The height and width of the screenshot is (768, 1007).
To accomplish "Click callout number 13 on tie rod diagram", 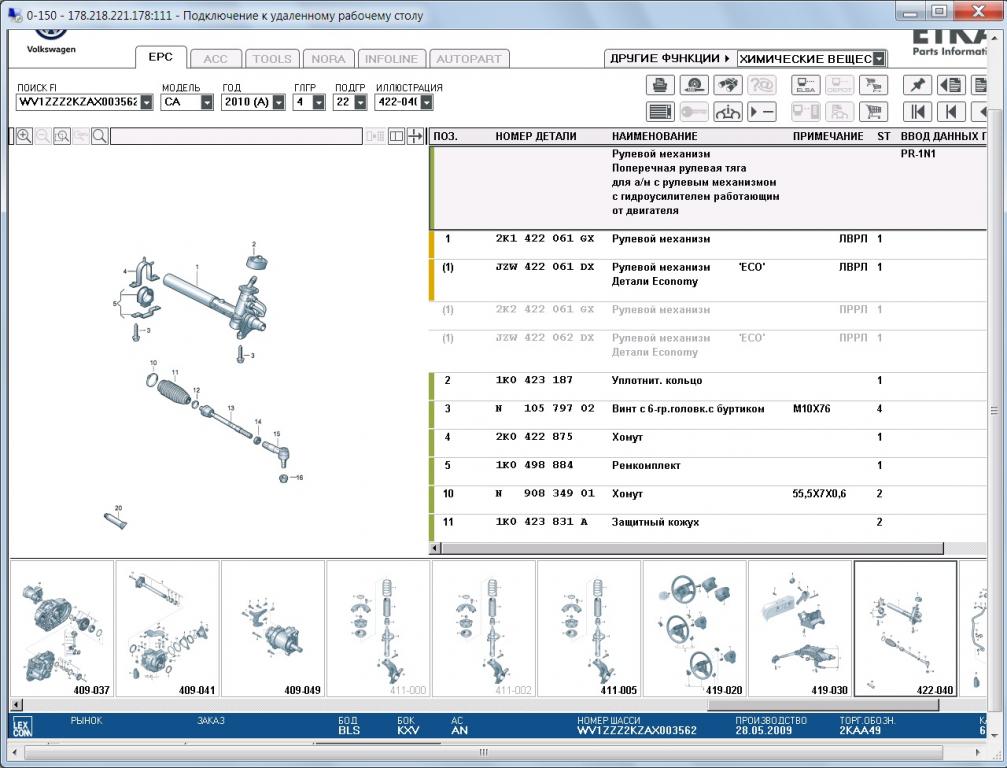I will point(231,408).
